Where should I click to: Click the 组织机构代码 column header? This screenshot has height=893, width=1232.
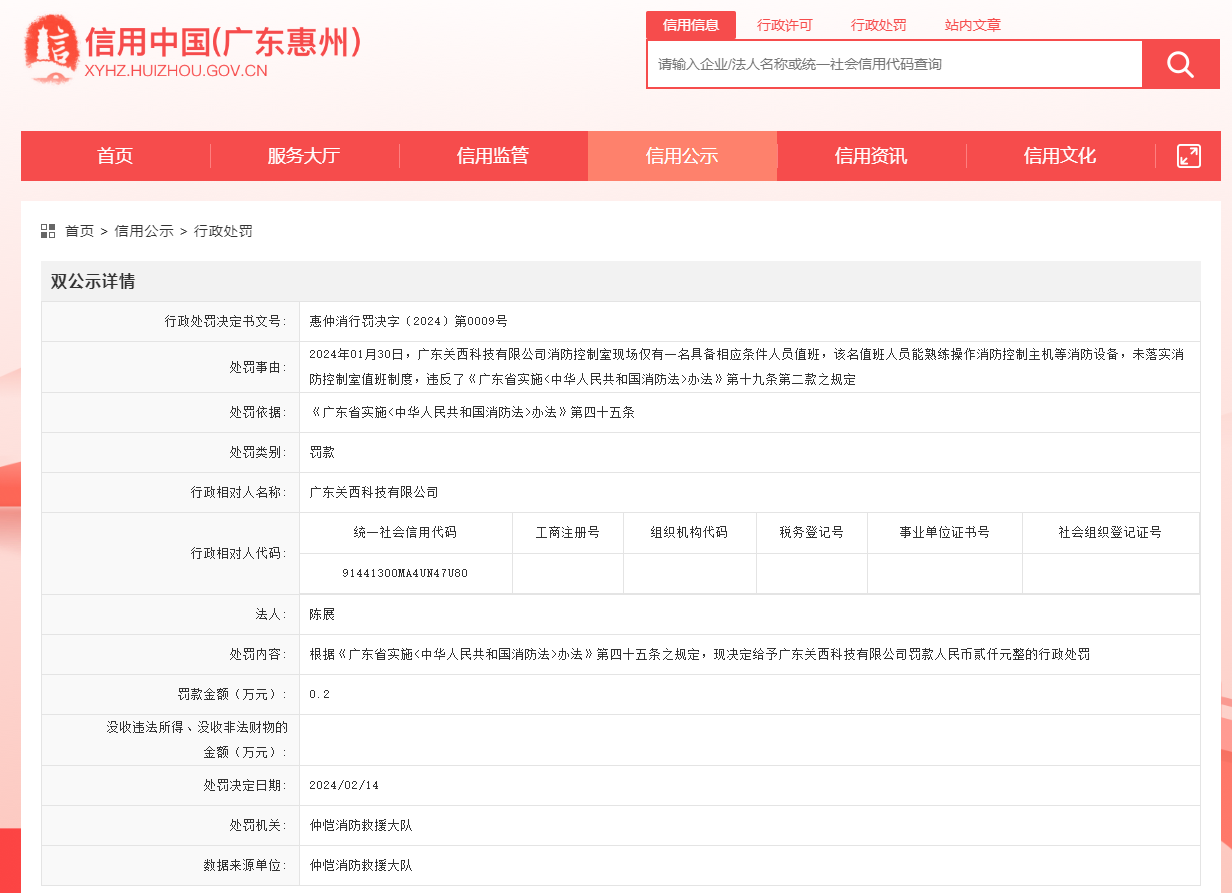pos(689,533)
